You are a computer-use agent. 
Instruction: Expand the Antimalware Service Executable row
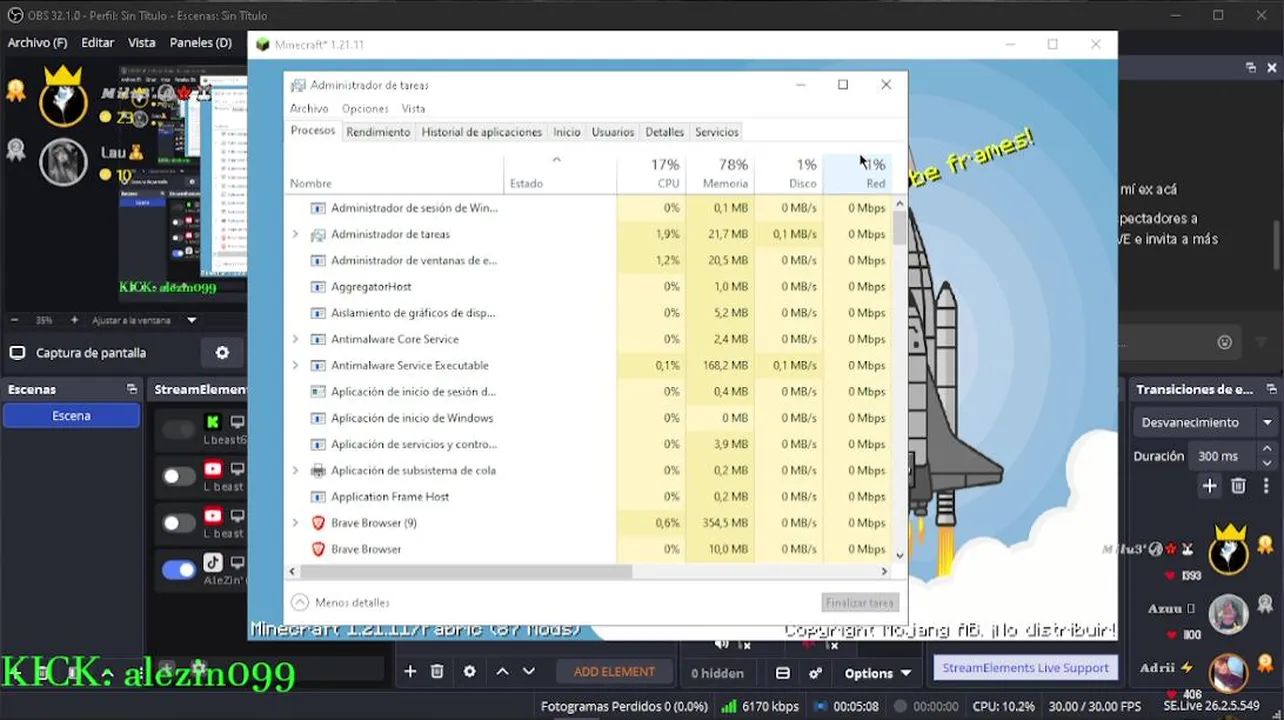[x=295, y=365]
